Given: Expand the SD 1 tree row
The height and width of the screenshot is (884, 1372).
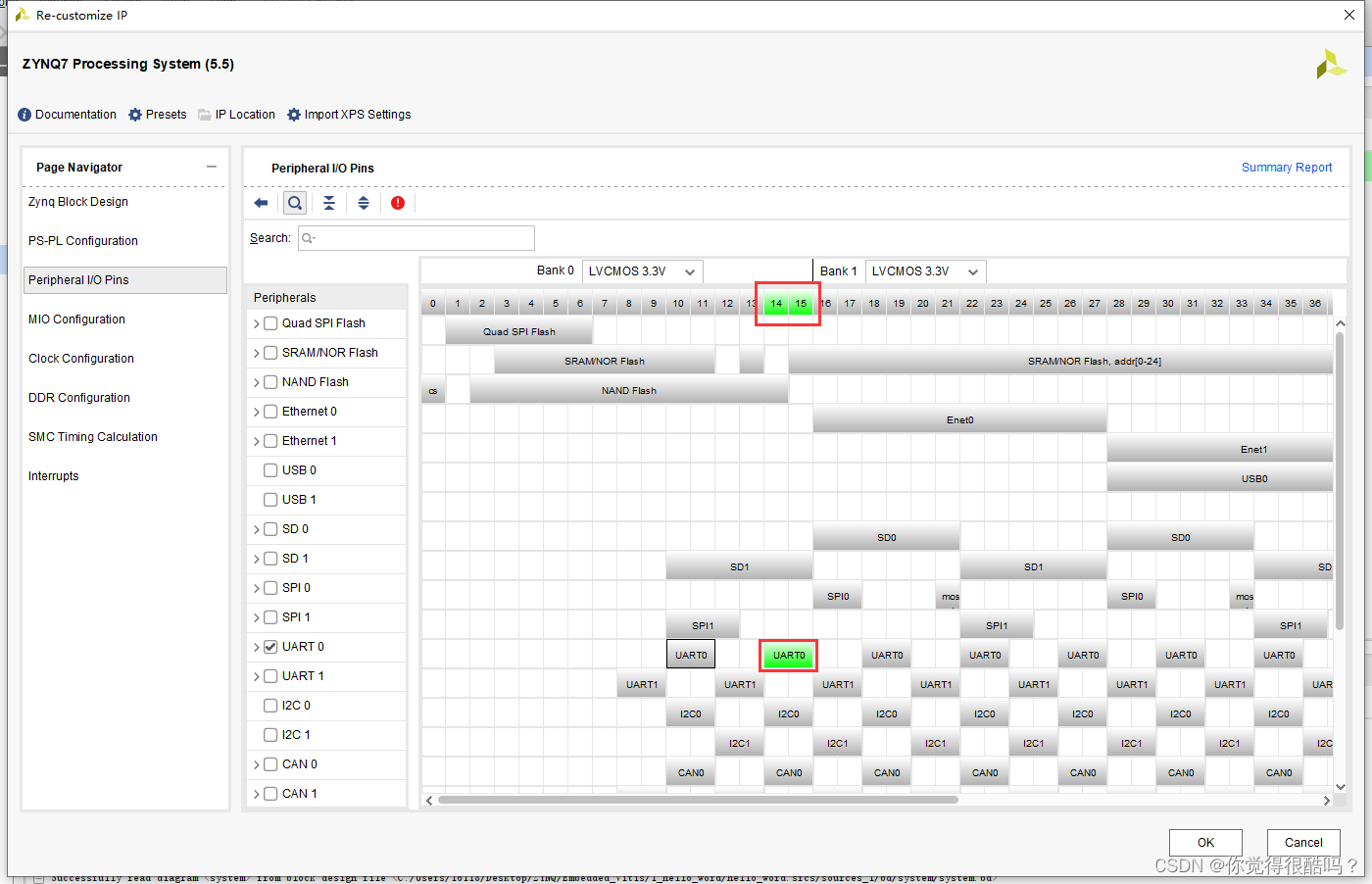Looking at the screenshot, I should click(257, 559).
